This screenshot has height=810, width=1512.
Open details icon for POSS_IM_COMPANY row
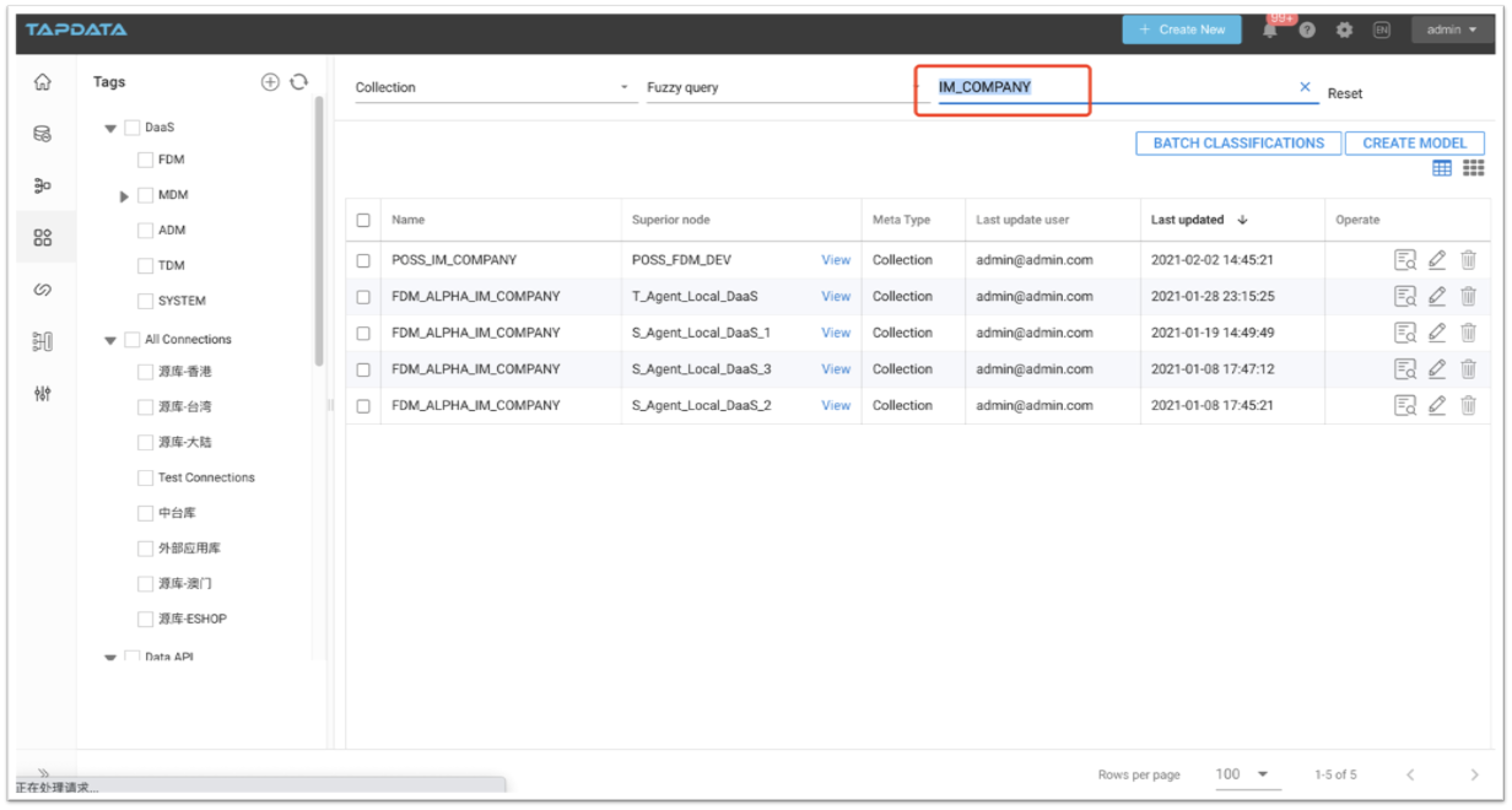click(1405, 260)
